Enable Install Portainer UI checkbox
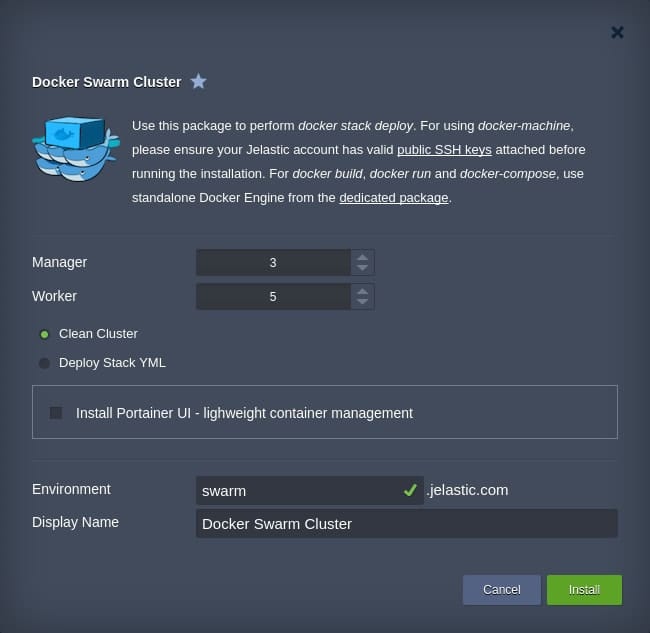 pos(56,413)
